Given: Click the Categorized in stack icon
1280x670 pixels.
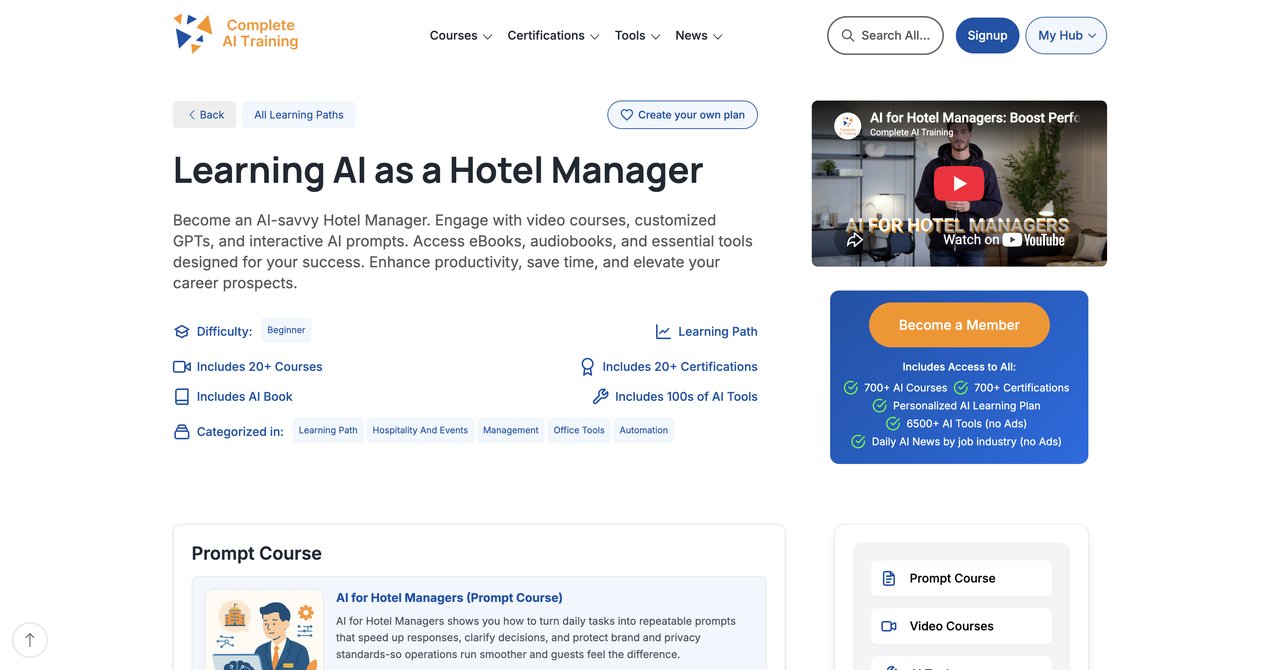Looking at the screenshot, I should point(181,432).
